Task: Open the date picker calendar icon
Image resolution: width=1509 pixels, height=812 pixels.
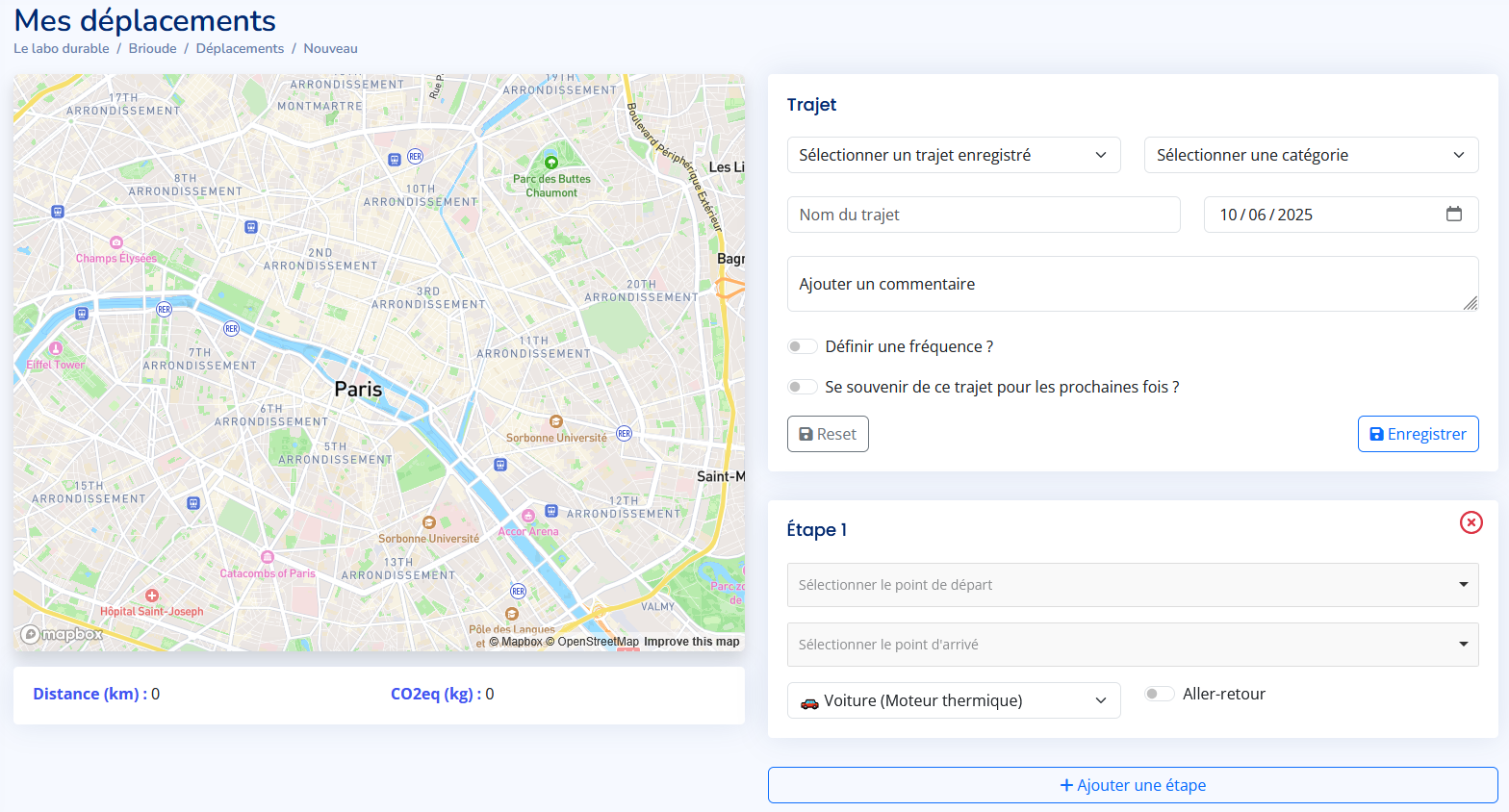Action: pyautogui.click(x=1453, y=215)
